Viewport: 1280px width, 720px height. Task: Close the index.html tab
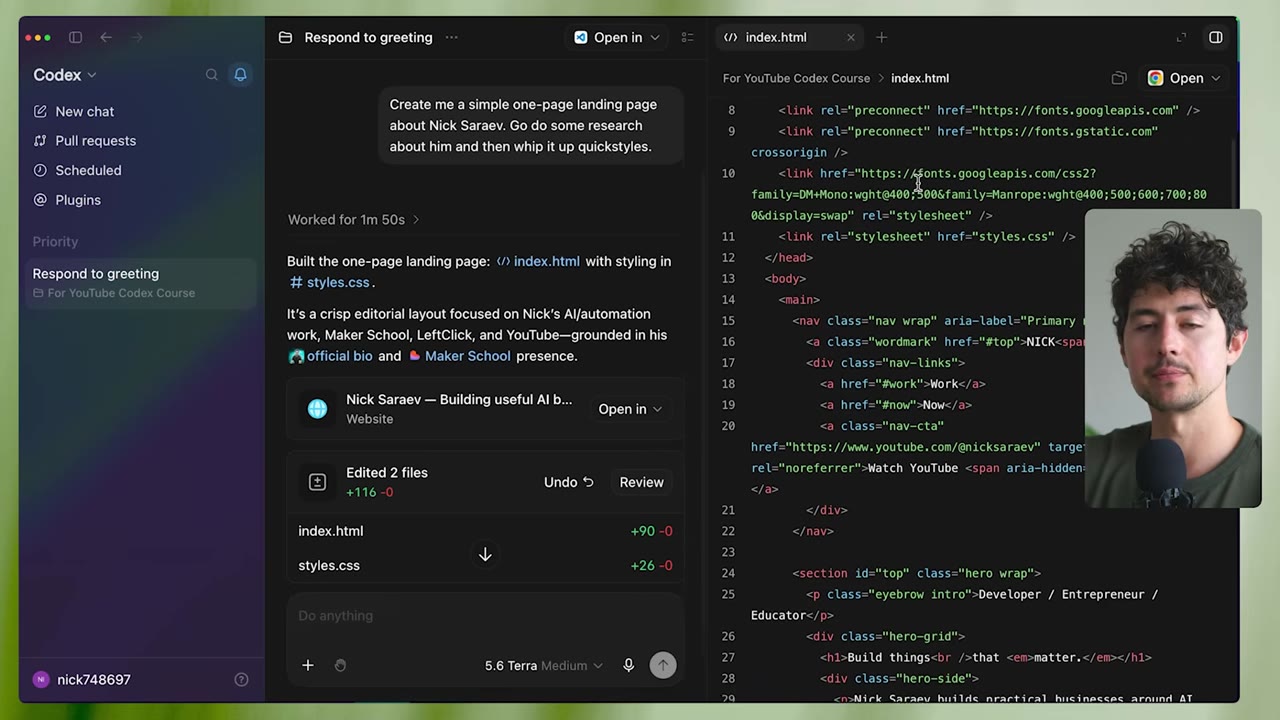coord(851,37)
